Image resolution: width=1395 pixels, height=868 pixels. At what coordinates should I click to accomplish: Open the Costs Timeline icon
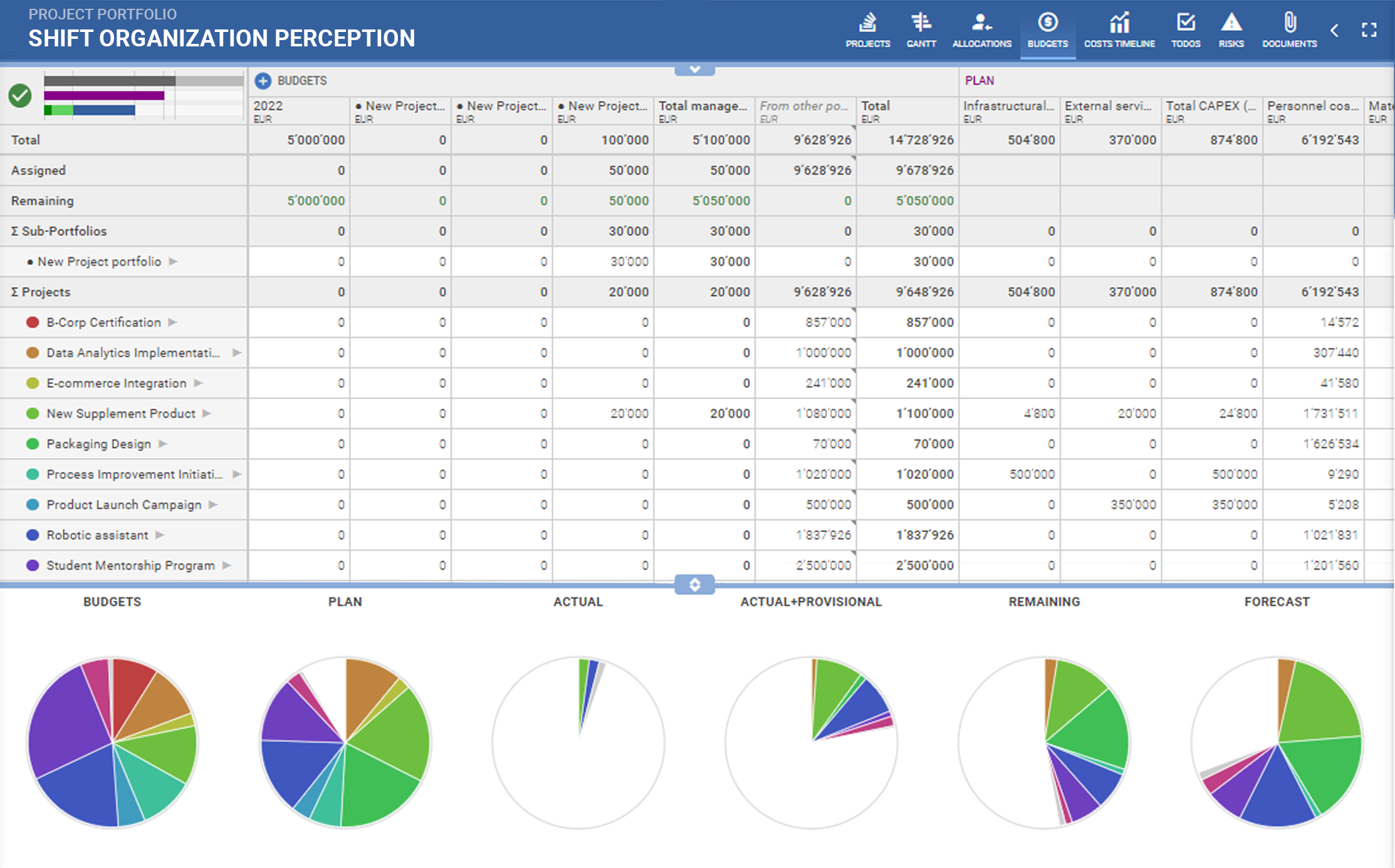(1119, 30)
